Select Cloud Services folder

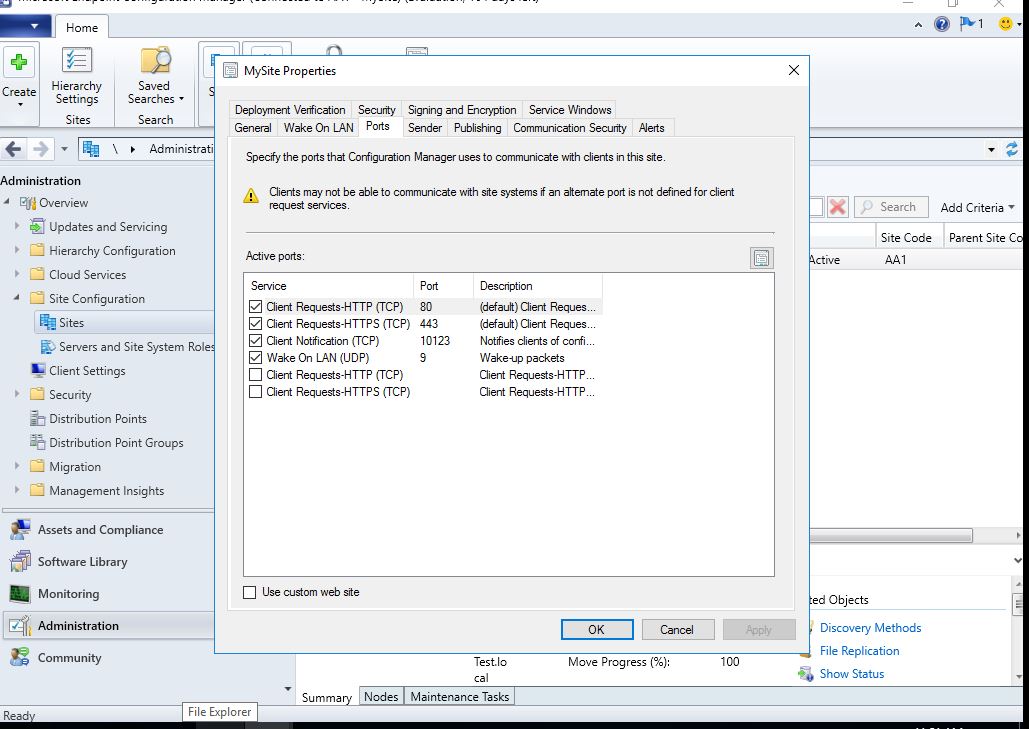coord(87,274)
